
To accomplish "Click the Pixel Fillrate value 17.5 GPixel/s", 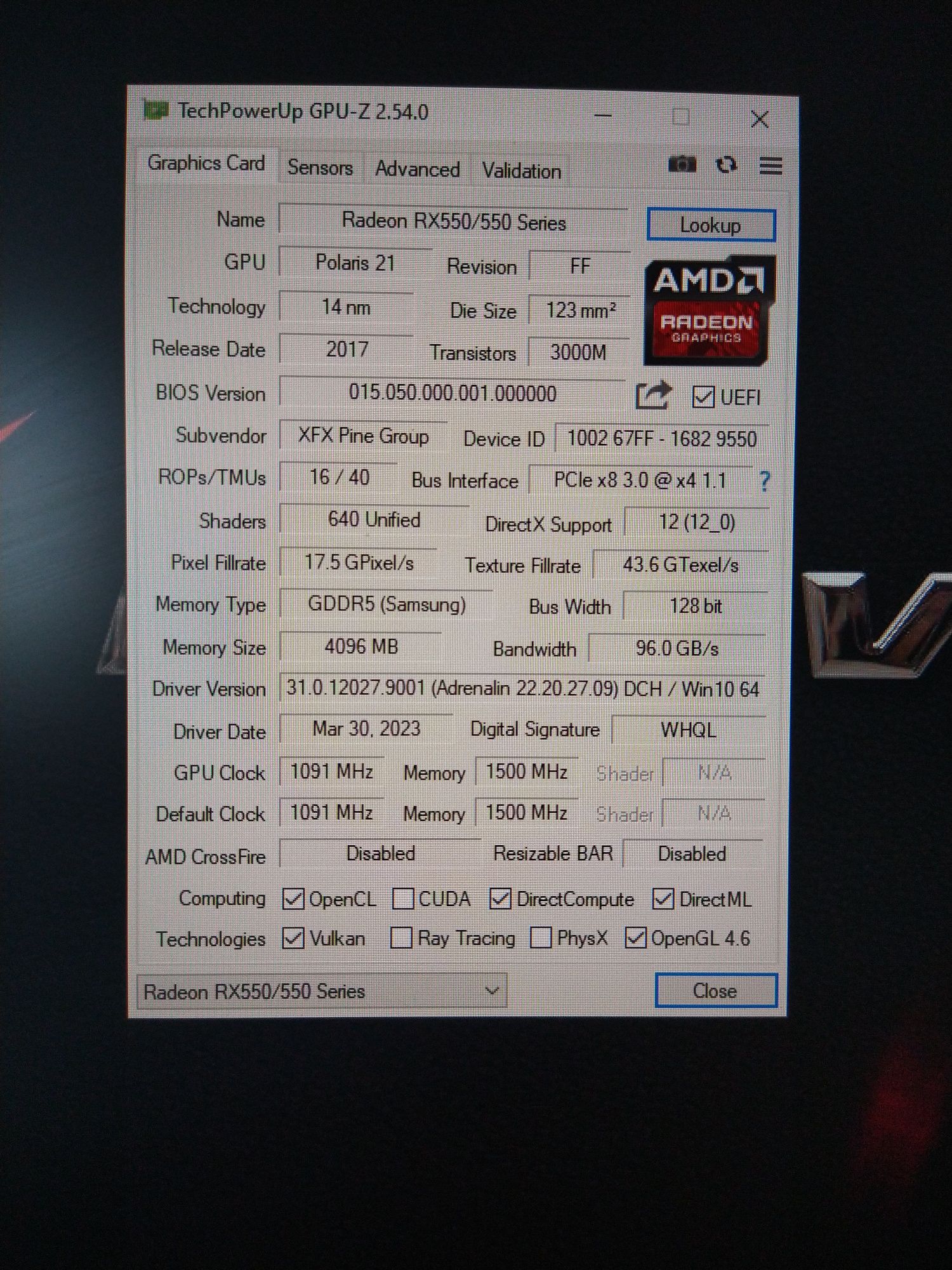I will click(x=359, y=563).
